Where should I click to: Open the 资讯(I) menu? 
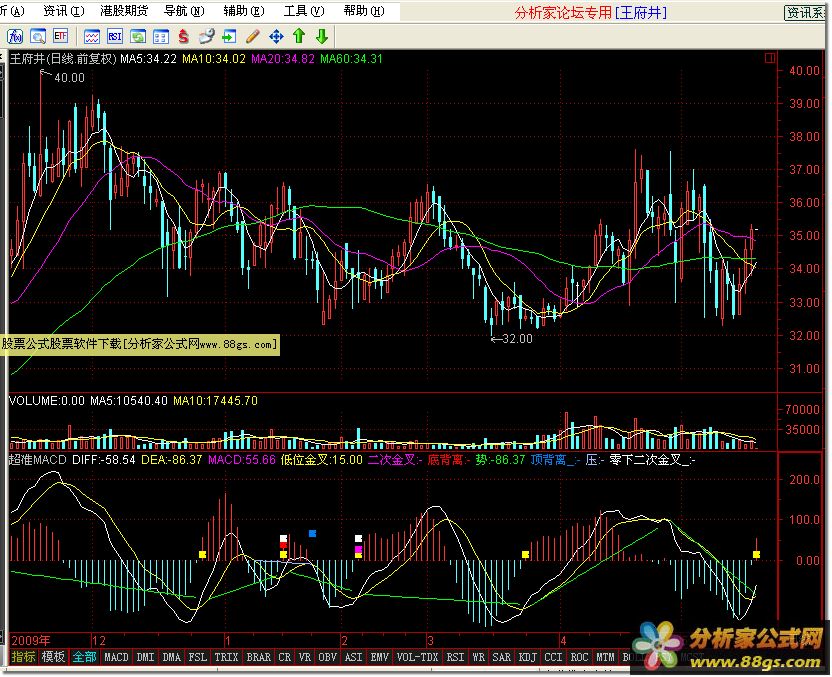63,11
